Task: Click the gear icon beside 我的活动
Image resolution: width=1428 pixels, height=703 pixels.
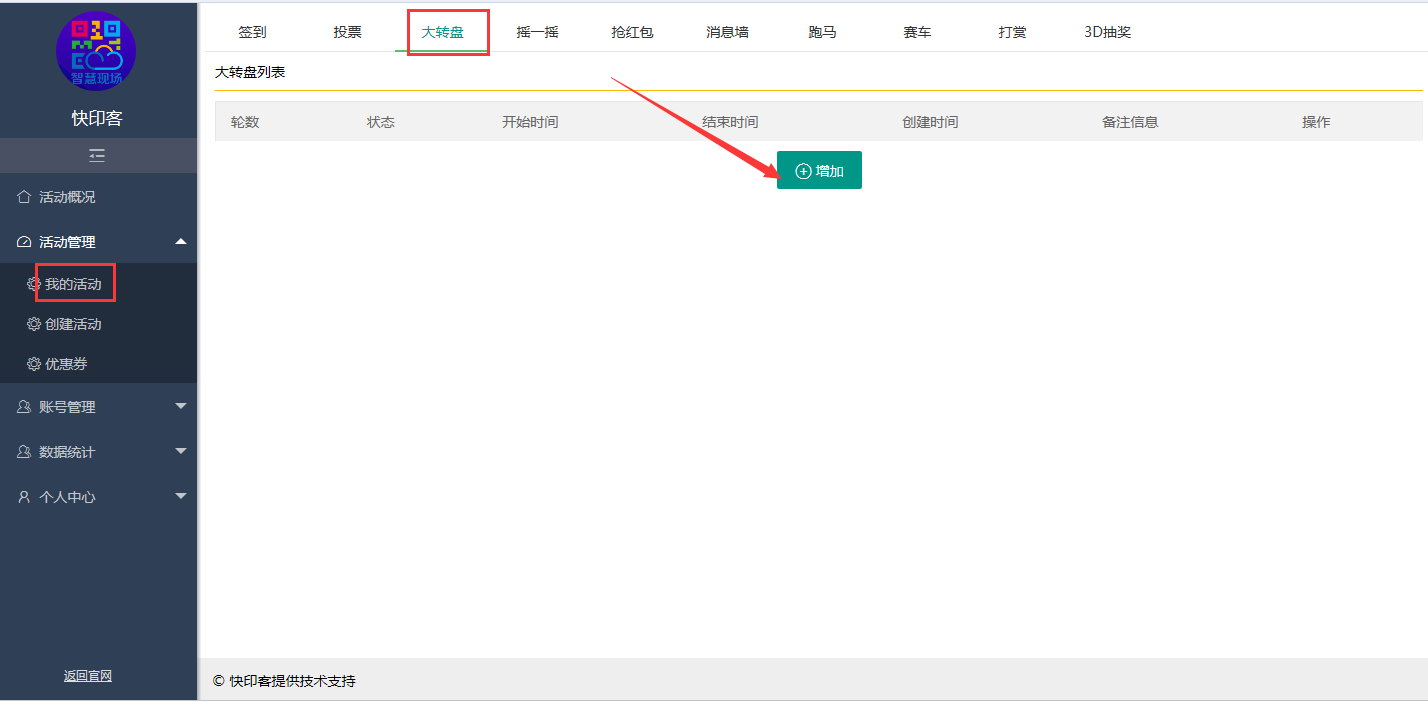Action: point(34,284)
